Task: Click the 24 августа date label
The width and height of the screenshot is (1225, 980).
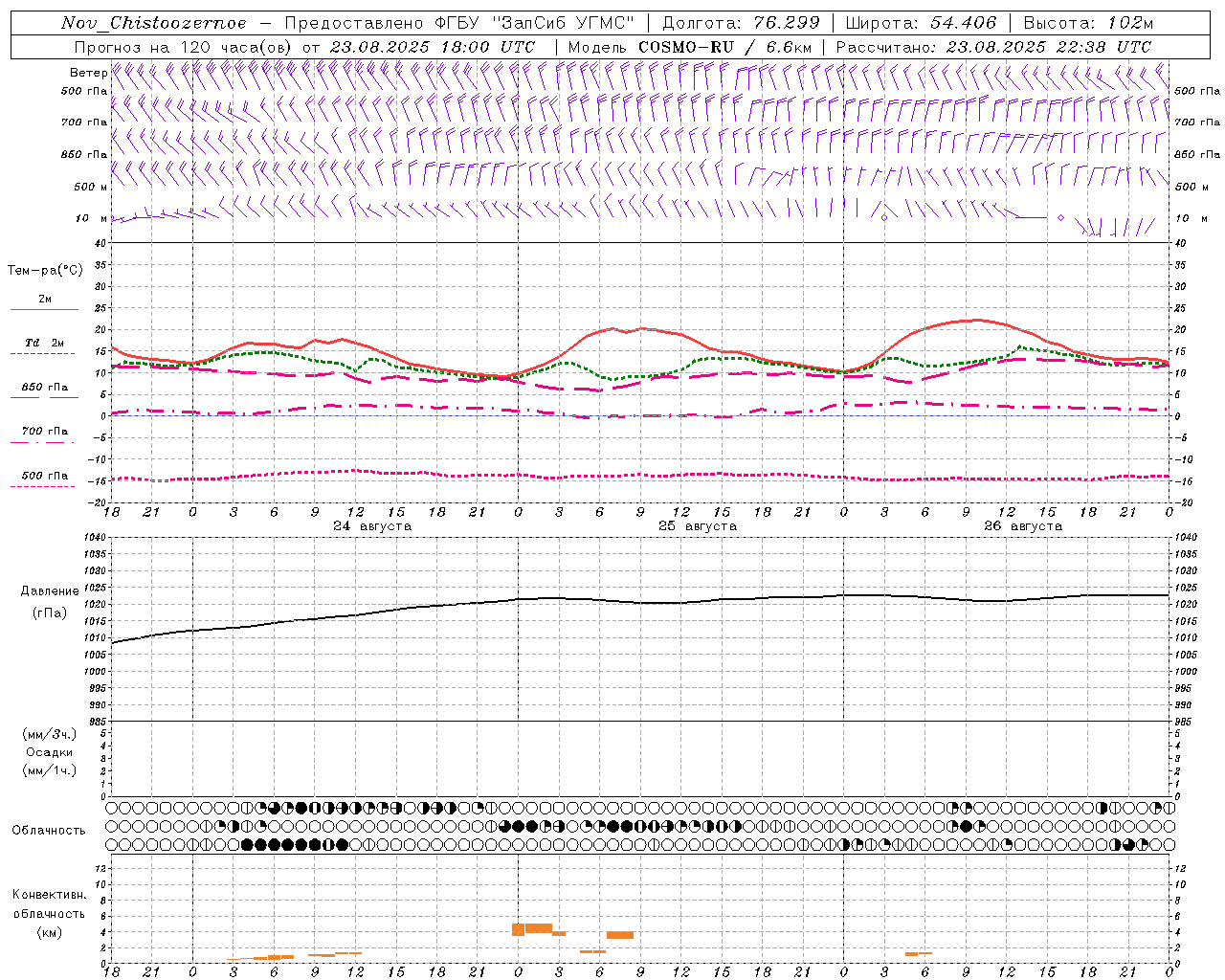Action: coord(372,526)
